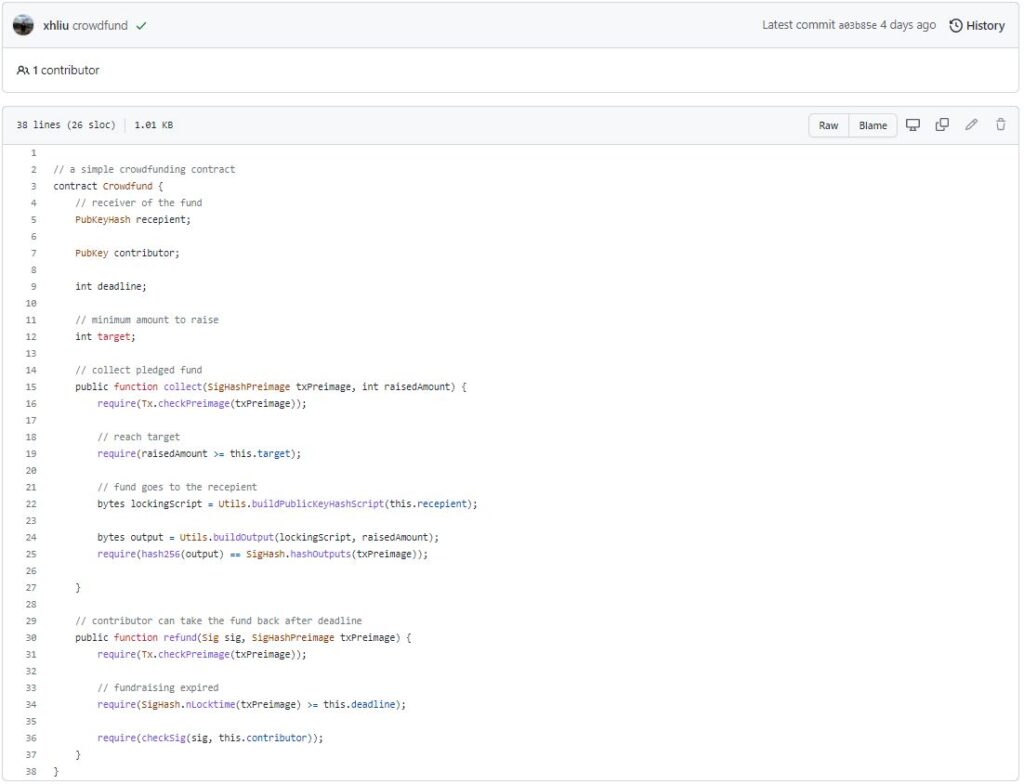The height and width of the screenshot is (784, 1024).
Task: Open the file's History
Action: [x=977, y=26]
